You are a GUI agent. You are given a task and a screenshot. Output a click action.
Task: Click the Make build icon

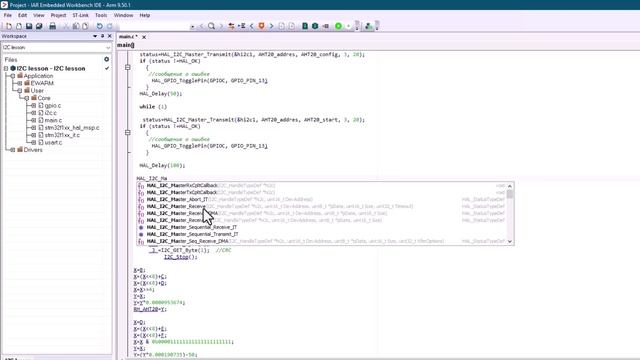coord(315,26)
